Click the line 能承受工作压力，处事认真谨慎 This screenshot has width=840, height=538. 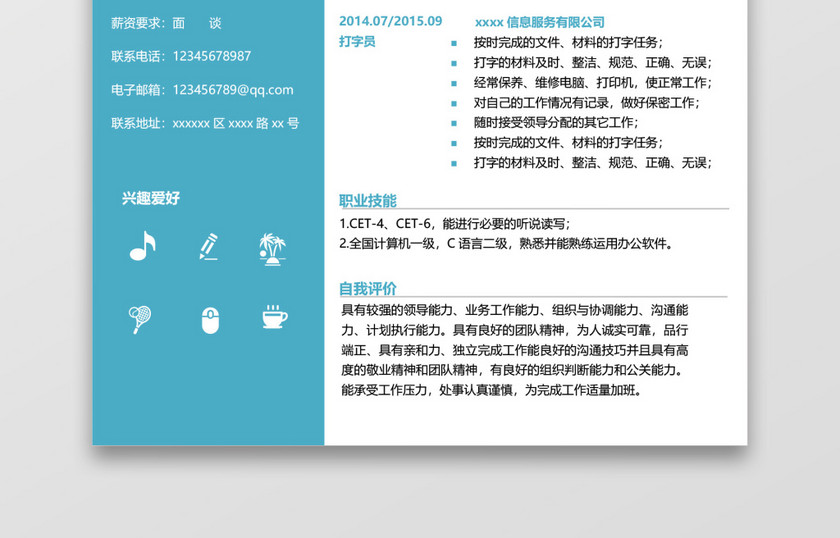click(491, 390)
